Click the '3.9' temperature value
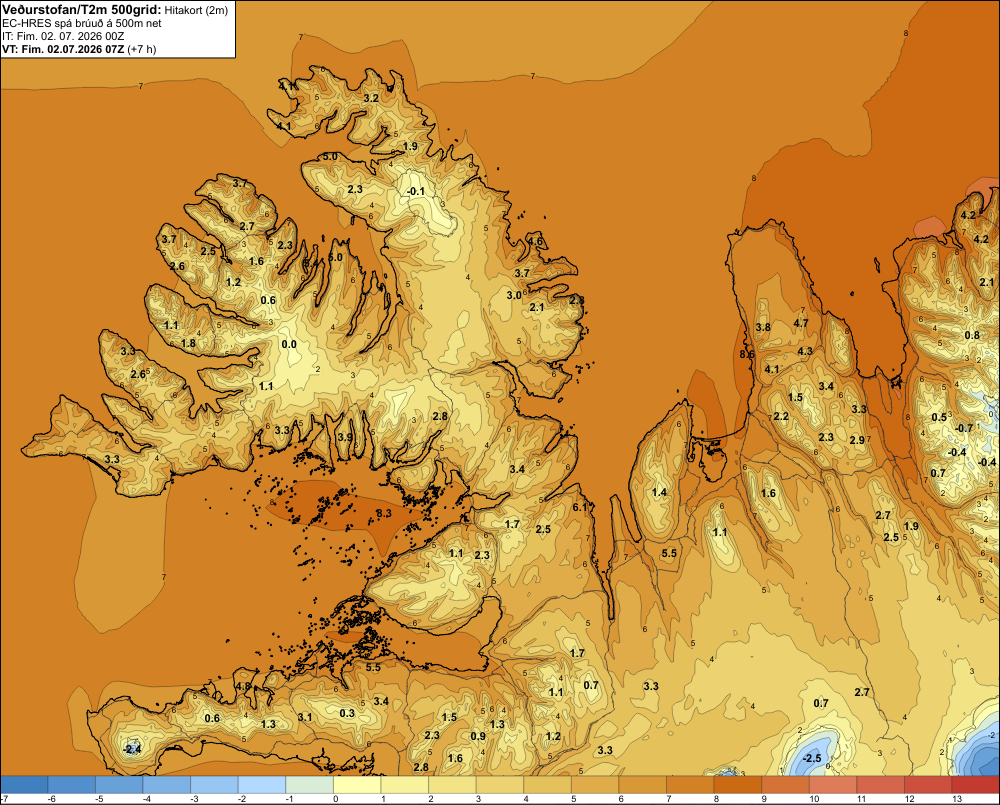 click(345, 437)
